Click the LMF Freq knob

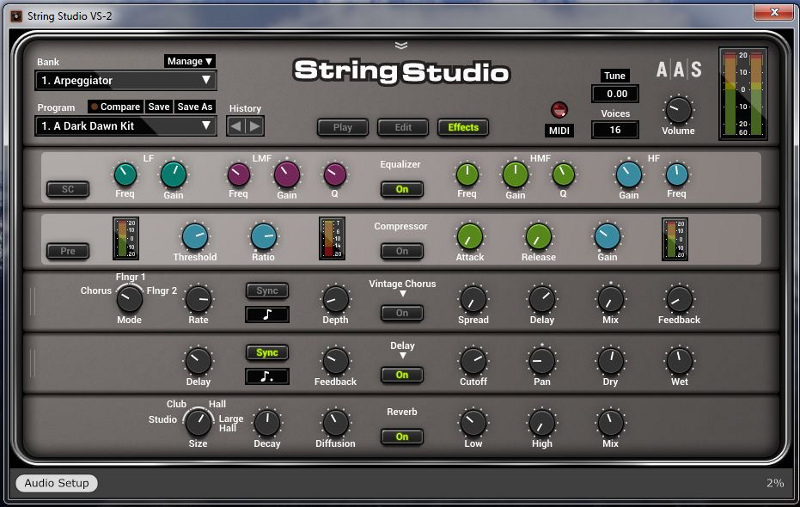coord(238,174)
